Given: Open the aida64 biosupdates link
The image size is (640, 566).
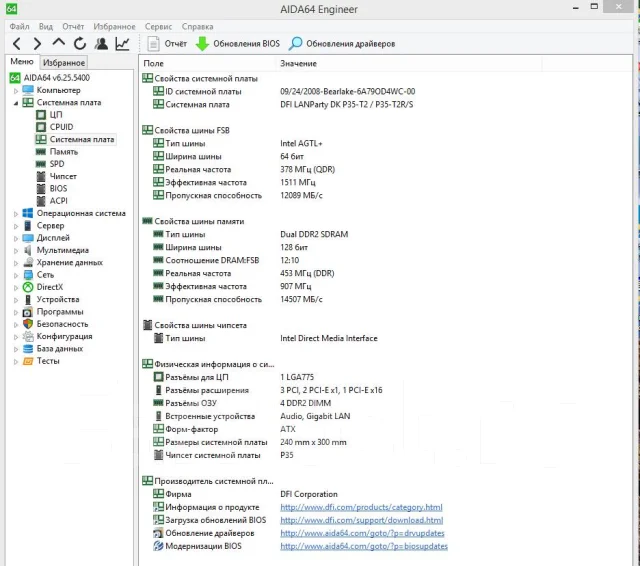Looking at the screenshot, I should pos(364,546).
